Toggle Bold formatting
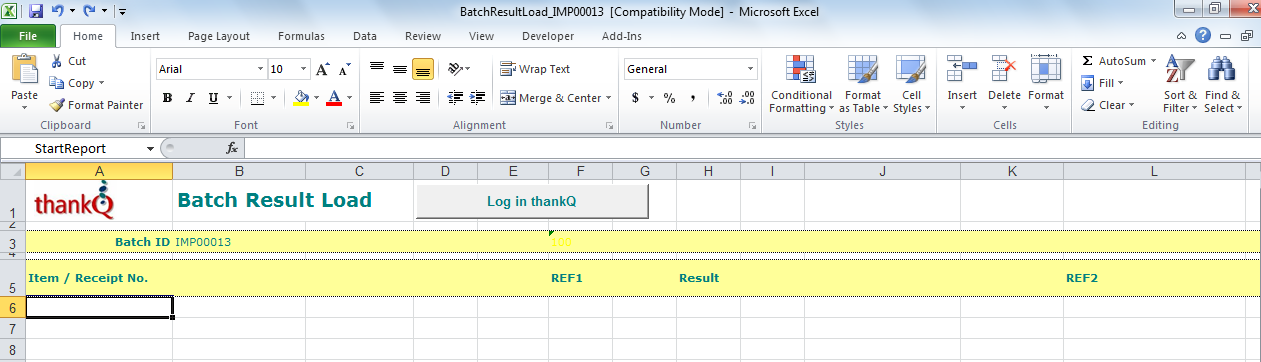 tap(167, 98)
